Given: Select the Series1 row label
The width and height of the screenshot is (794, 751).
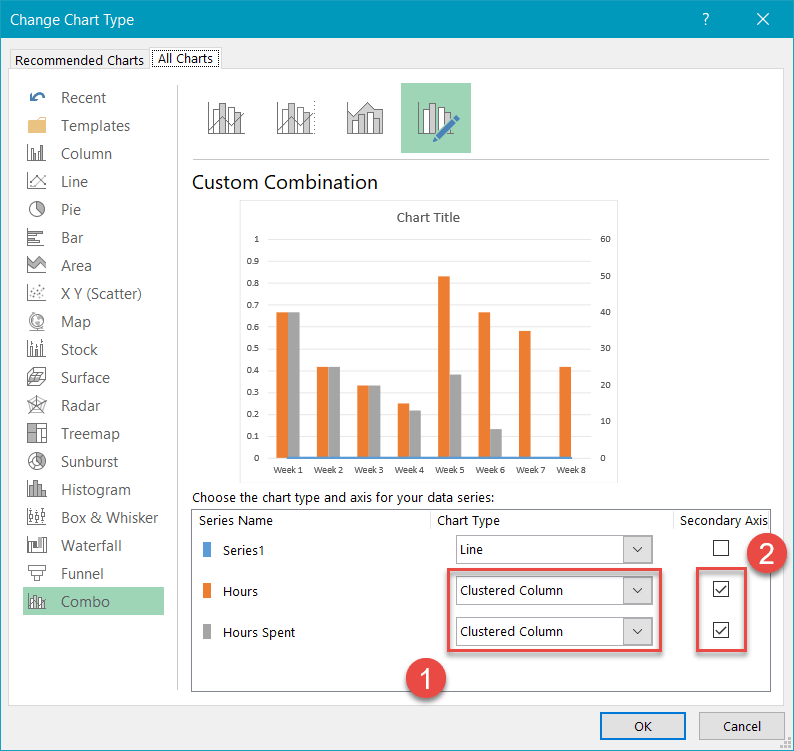Looking at the screenshot, I should (244, 550).
